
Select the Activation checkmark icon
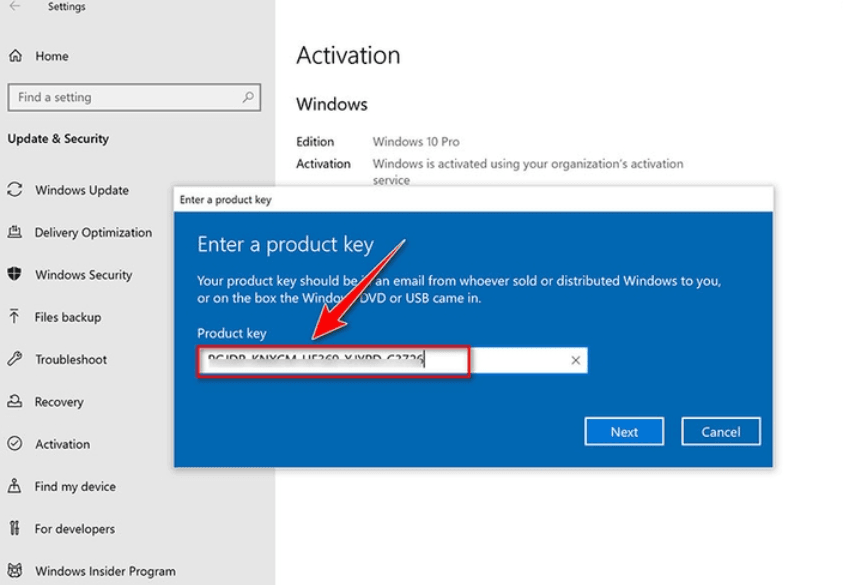15,444
